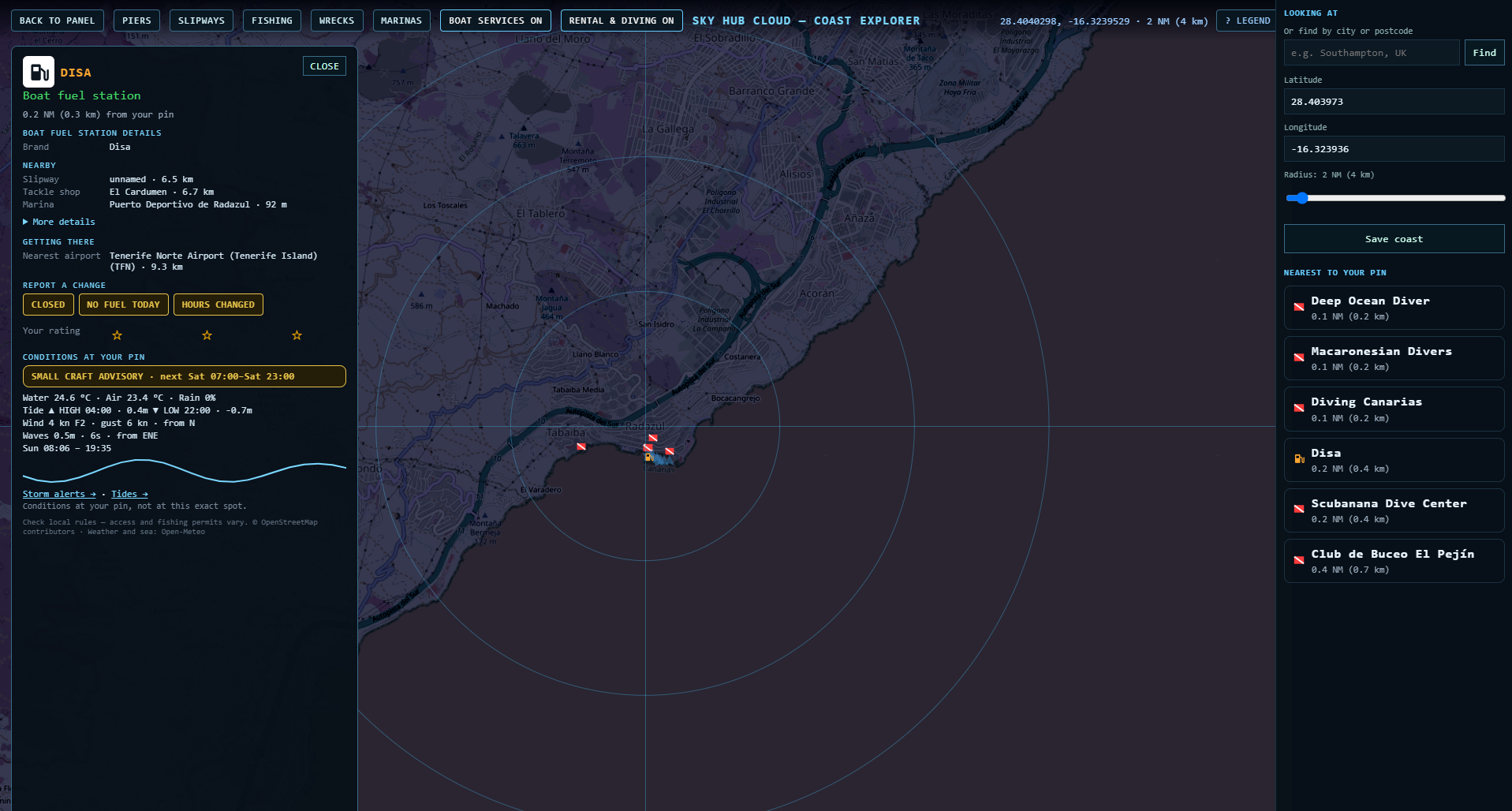Toggle the Wrecks layer
1512x811 pixels.
tap(337, 21)
